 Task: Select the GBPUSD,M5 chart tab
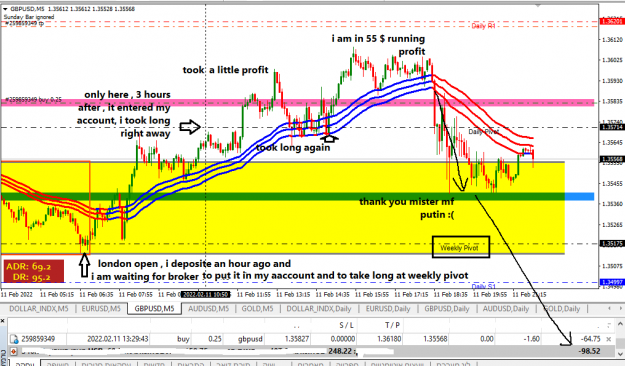point(154,309)
